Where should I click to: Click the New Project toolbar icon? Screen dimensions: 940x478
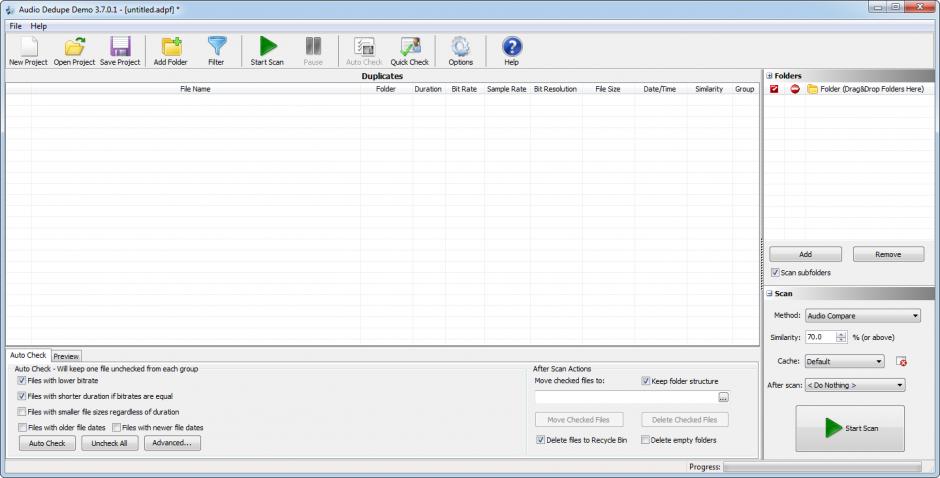28,47
